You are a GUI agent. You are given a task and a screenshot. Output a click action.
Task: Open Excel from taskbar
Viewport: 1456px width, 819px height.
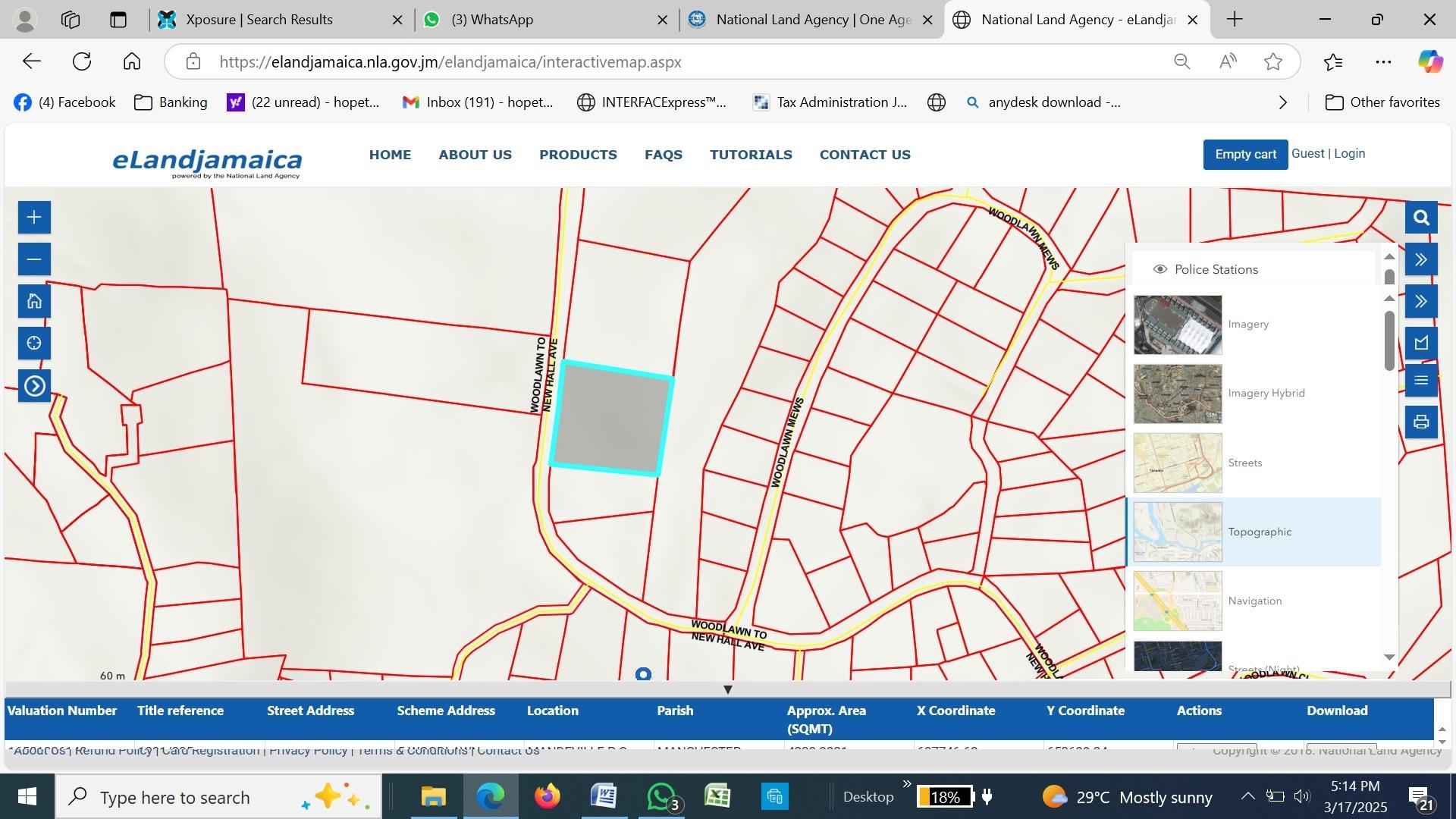(717, 797)
